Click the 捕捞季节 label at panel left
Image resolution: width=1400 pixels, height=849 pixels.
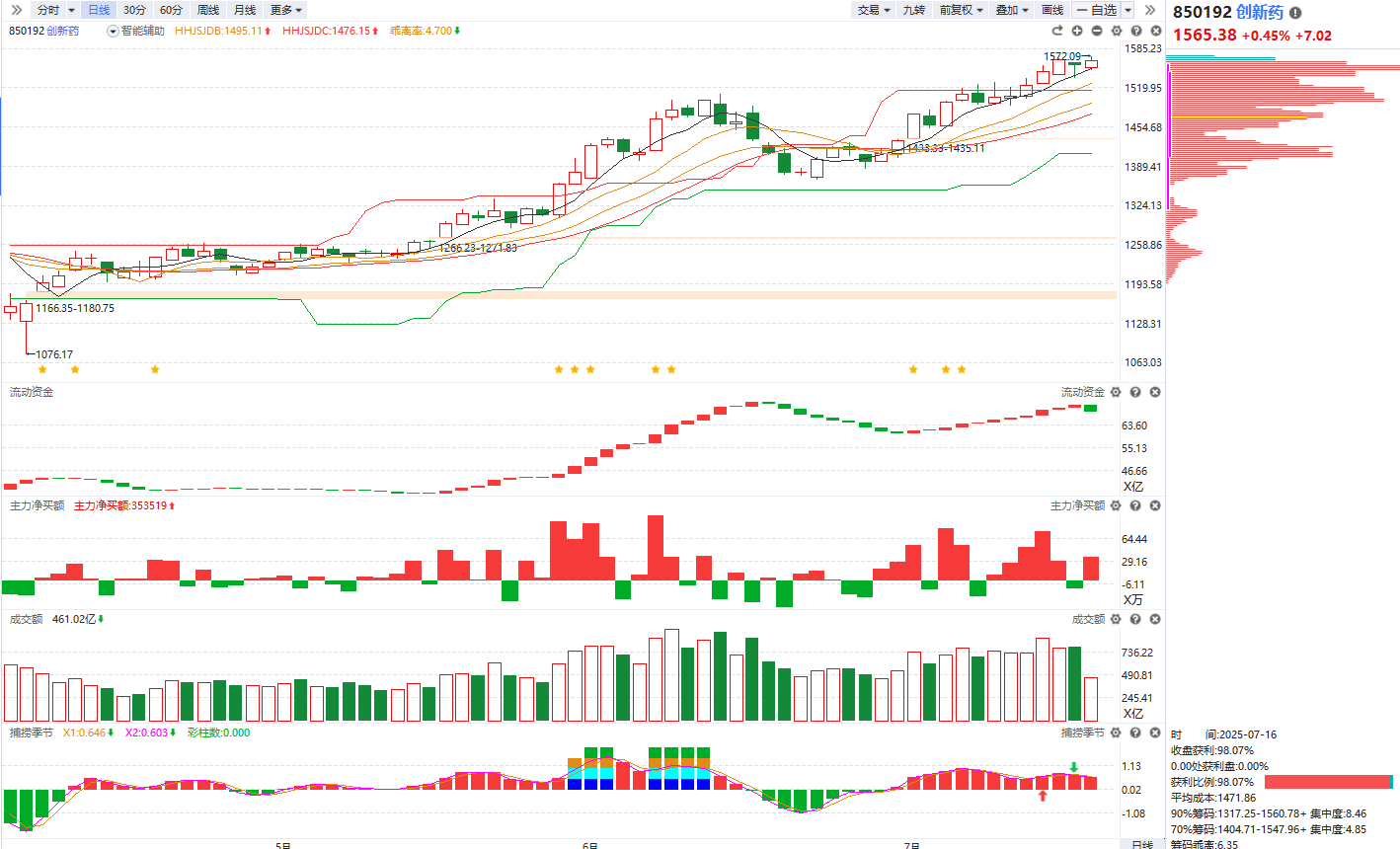[32, 733]
